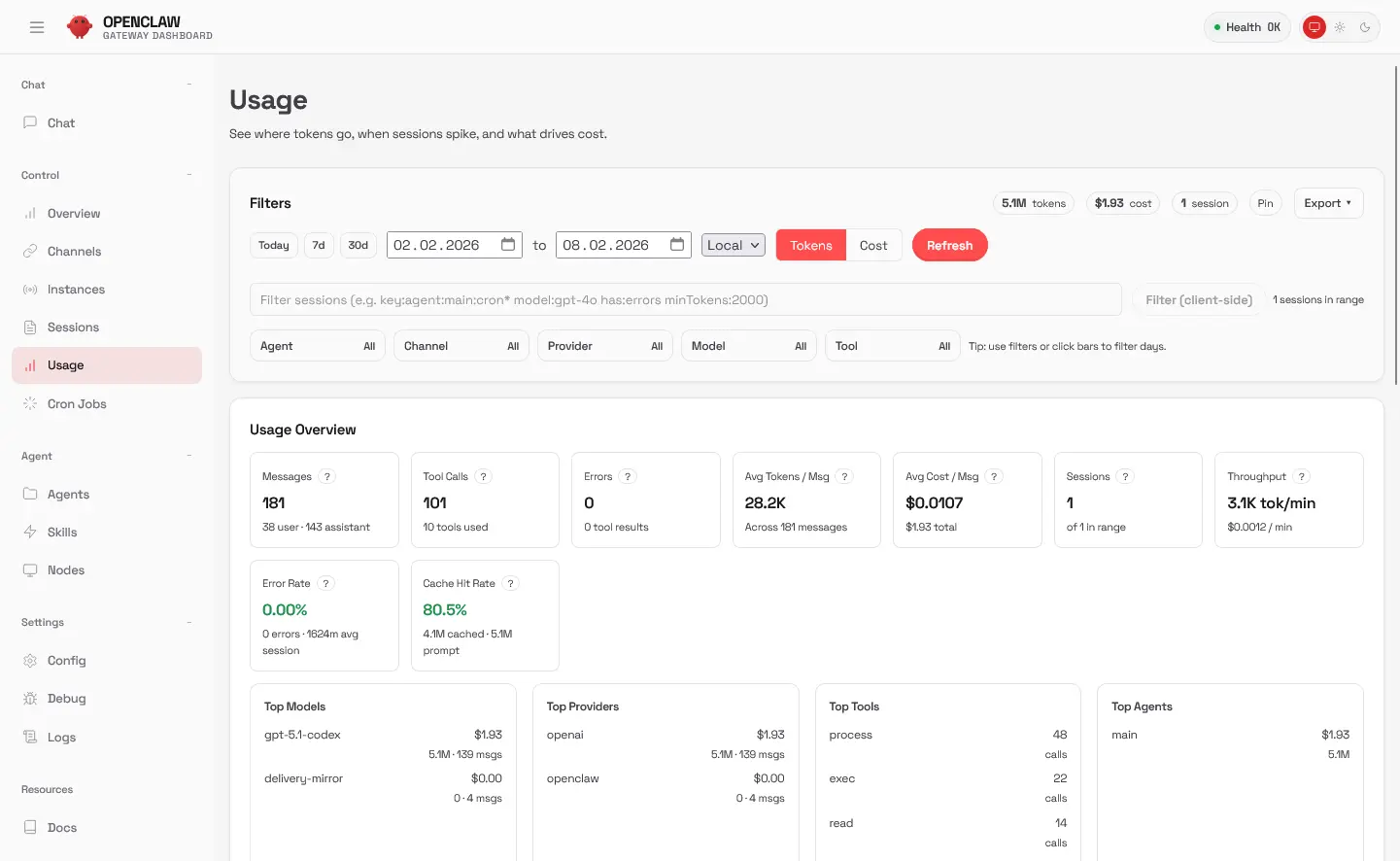Open Cron Jobs from sidebar
Viewport: 1400px width, 861px height.
pos(77,404)
